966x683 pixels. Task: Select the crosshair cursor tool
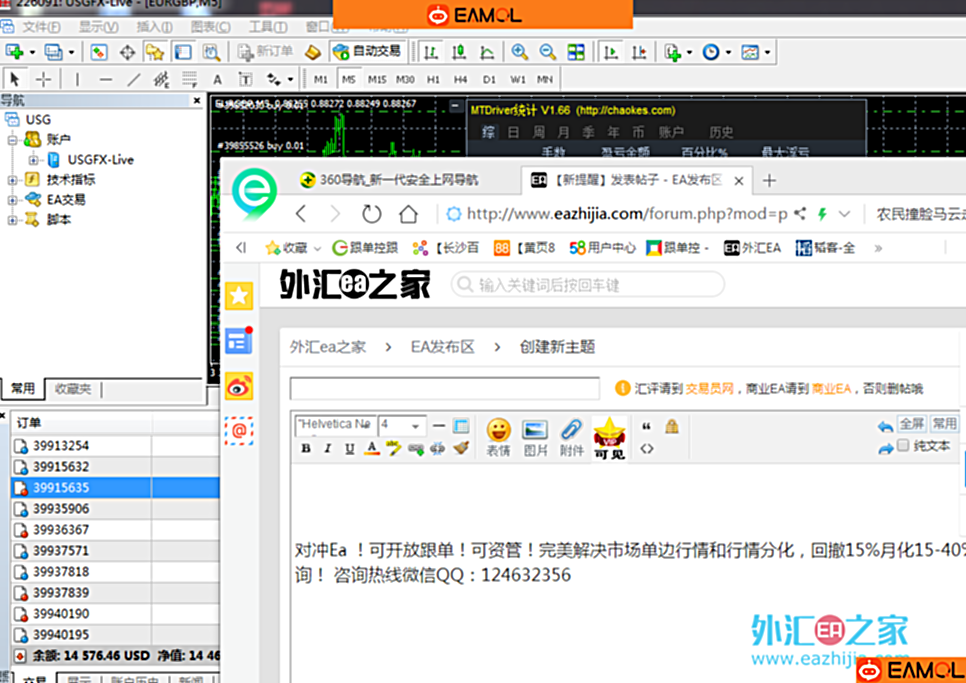click(43, 79)
